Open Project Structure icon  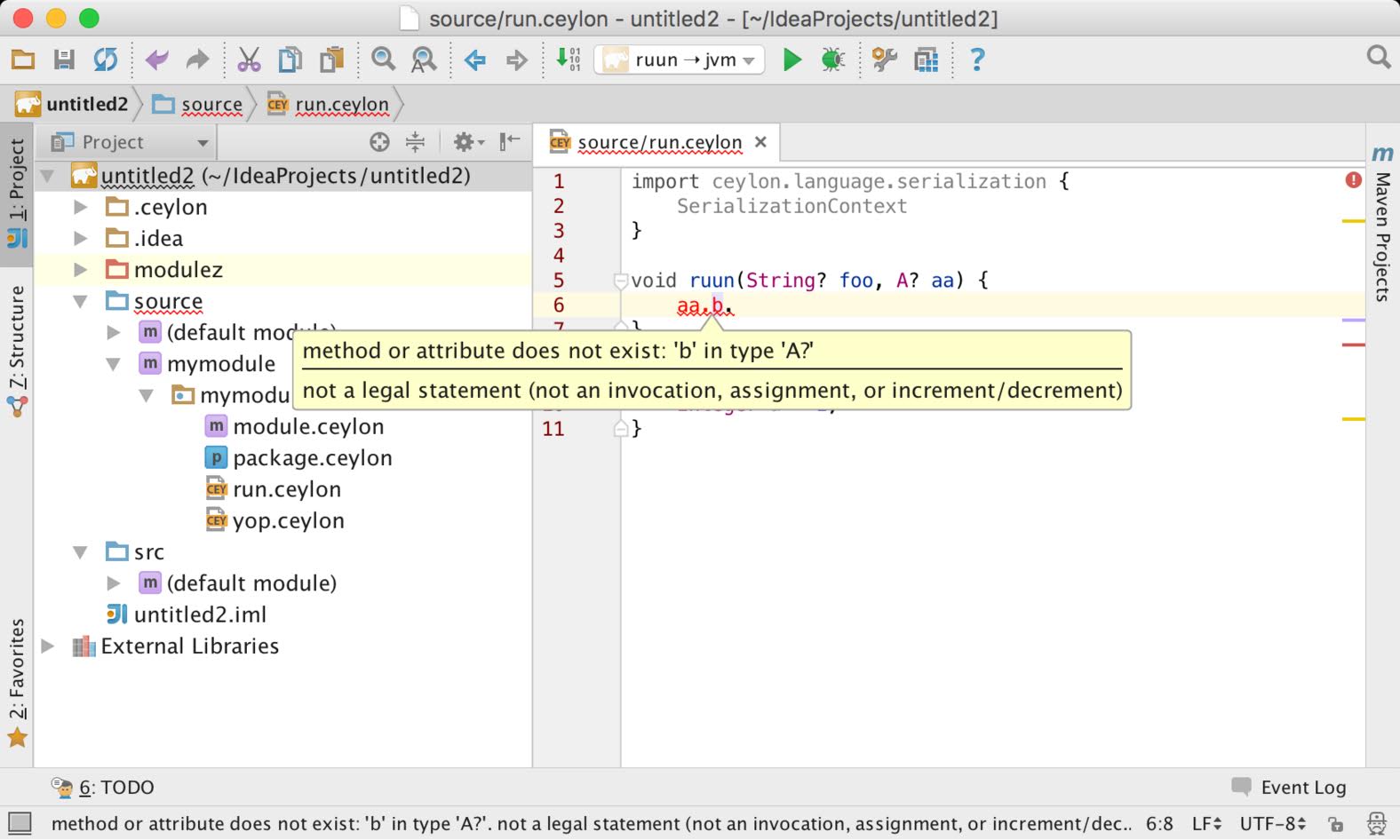point(926,60)
